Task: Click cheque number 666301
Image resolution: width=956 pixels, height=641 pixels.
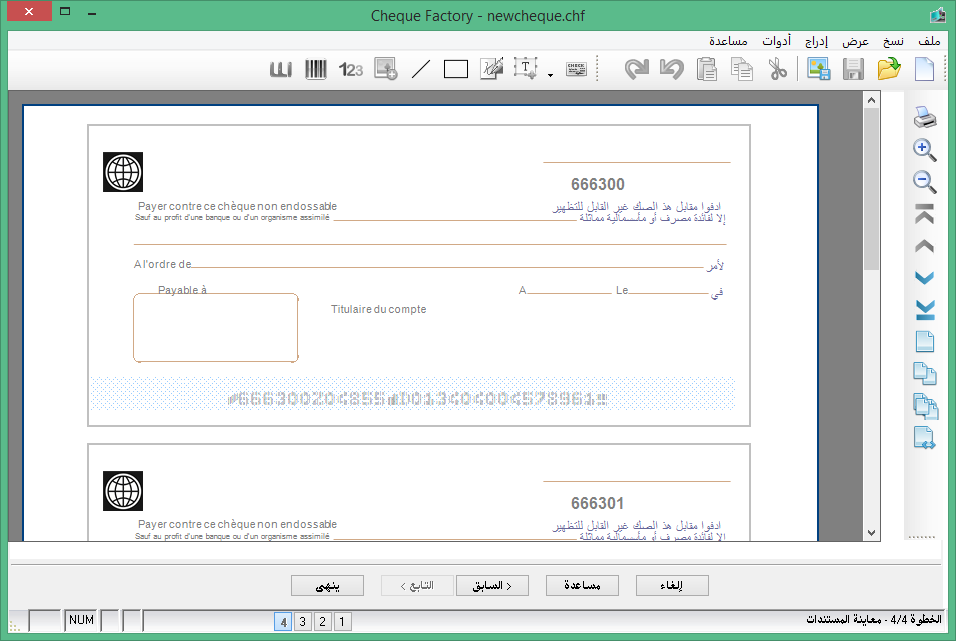Action: [598, 503]
